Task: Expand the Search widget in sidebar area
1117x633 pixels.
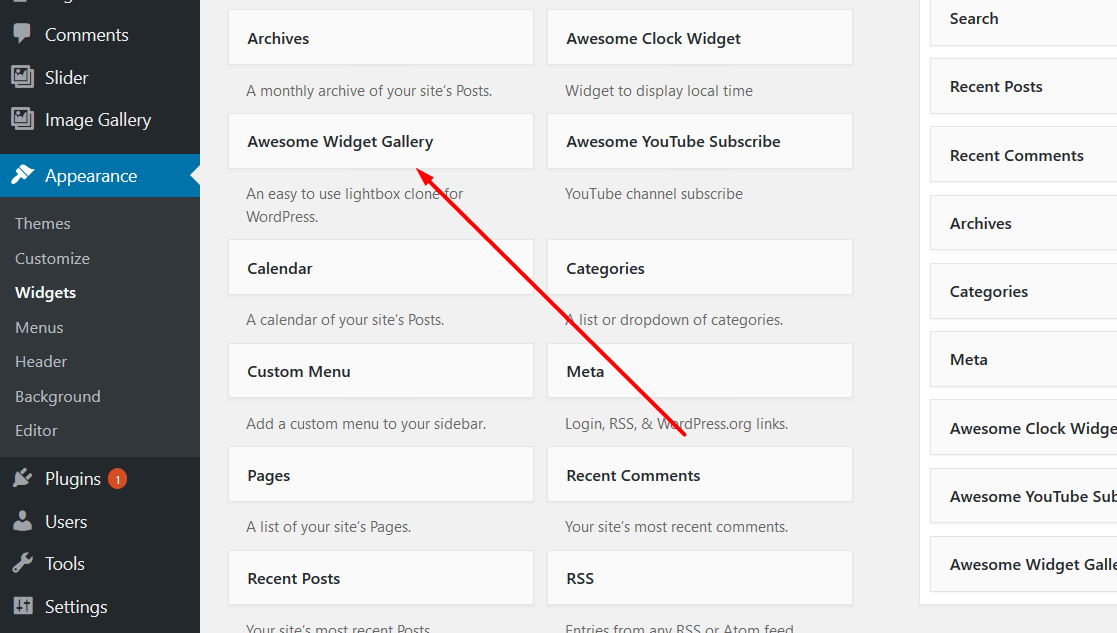Action: 1024,20
